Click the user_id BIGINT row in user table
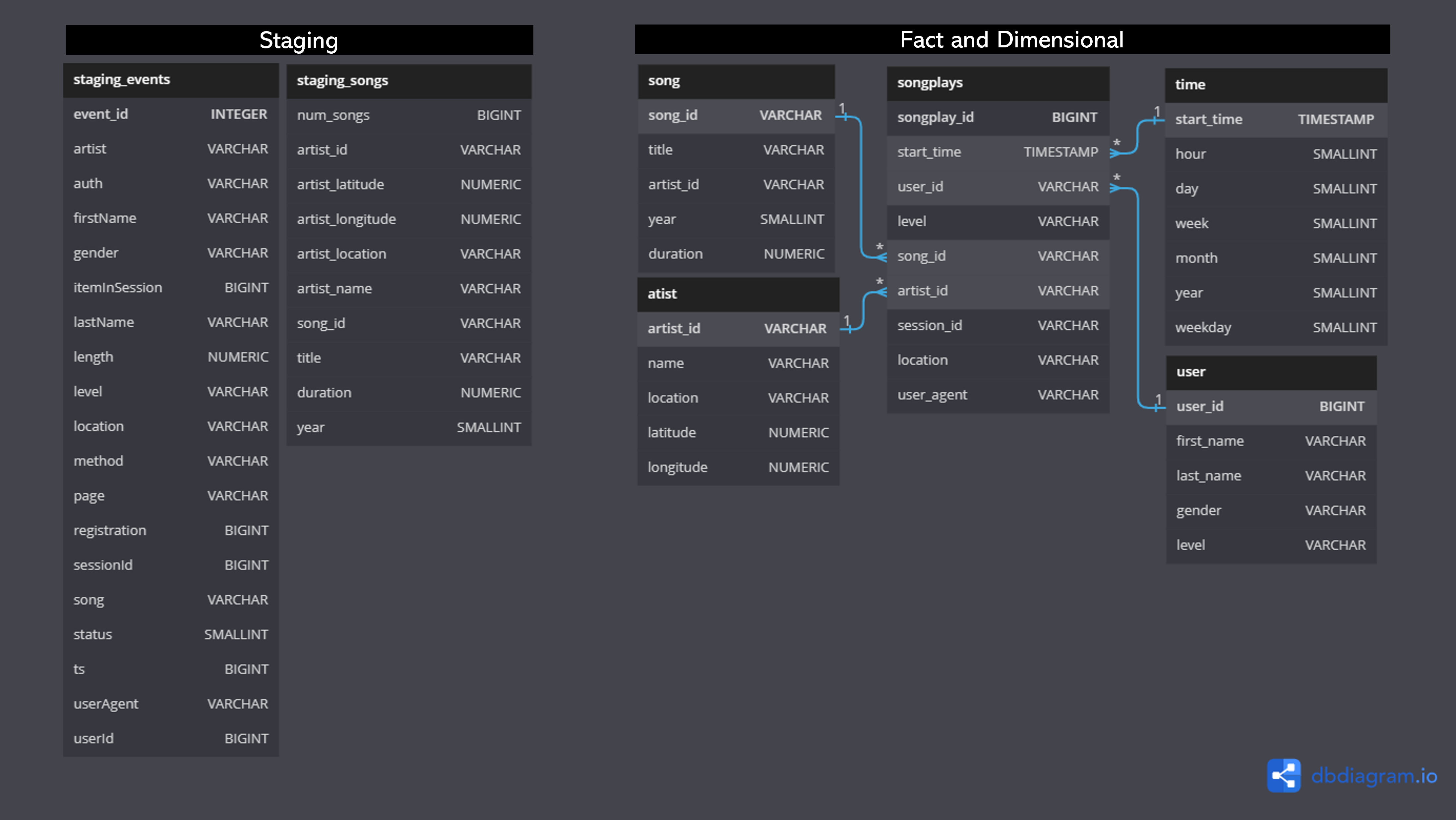 [1271, 407]
